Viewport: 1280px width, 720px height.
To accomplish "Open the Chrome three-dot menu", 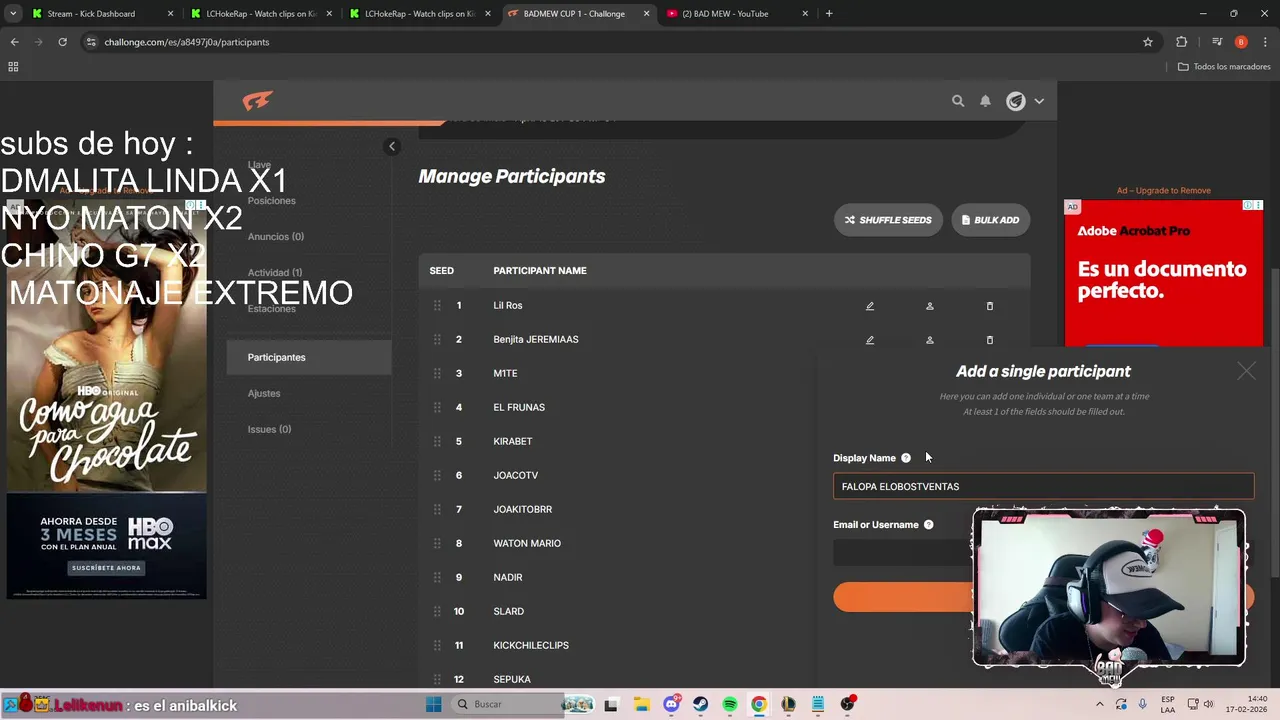I will coord(1264,42).
